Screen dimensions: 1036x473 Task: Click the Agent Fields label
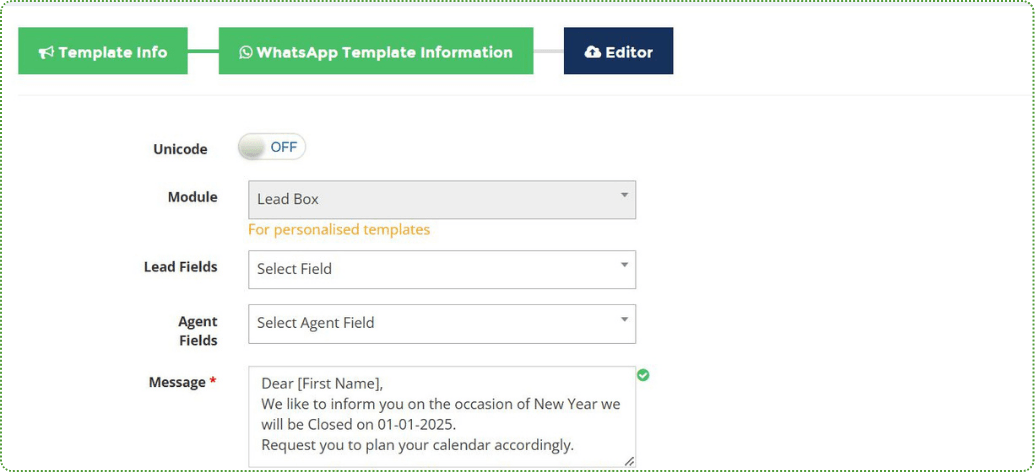(x=197, y=331)
